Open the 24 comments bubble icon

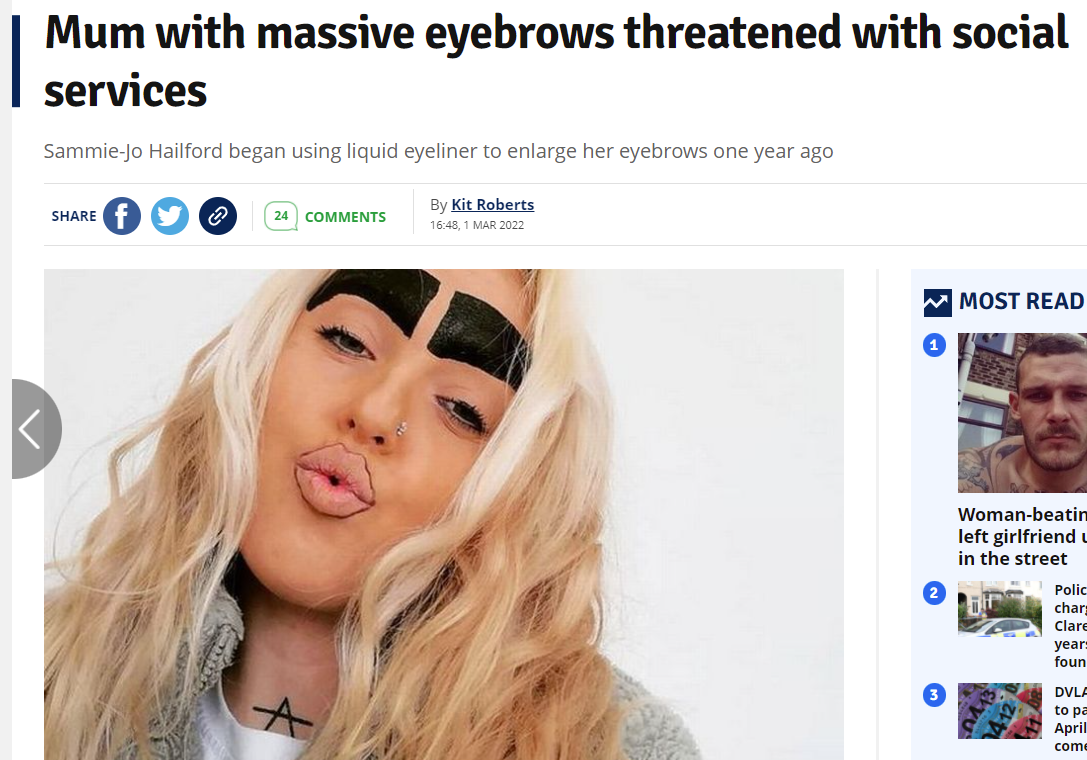coord(281,216)
